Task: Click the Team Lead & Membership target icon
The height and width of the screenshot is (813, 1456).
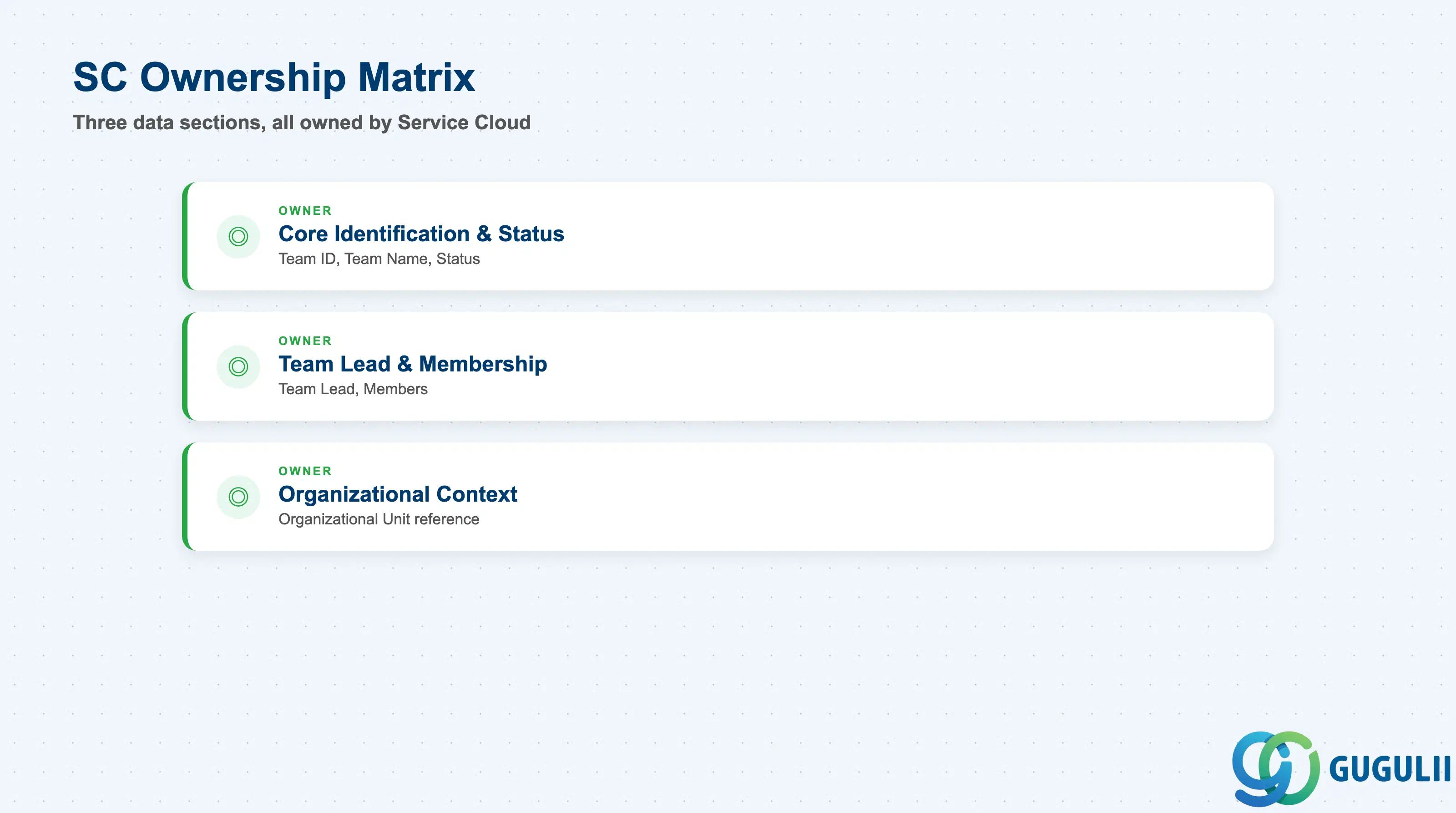Action: [238, 366]
